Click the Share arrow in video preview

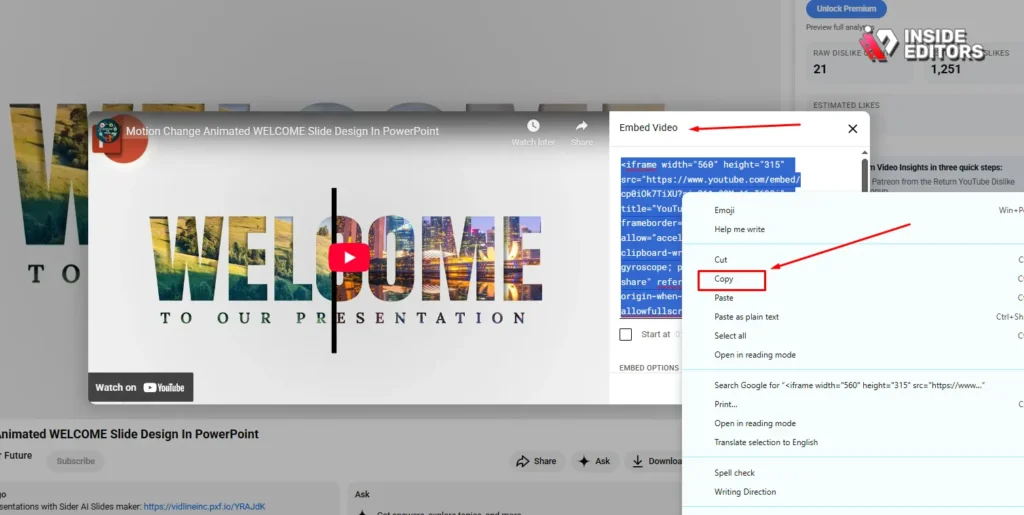[581, 126]
